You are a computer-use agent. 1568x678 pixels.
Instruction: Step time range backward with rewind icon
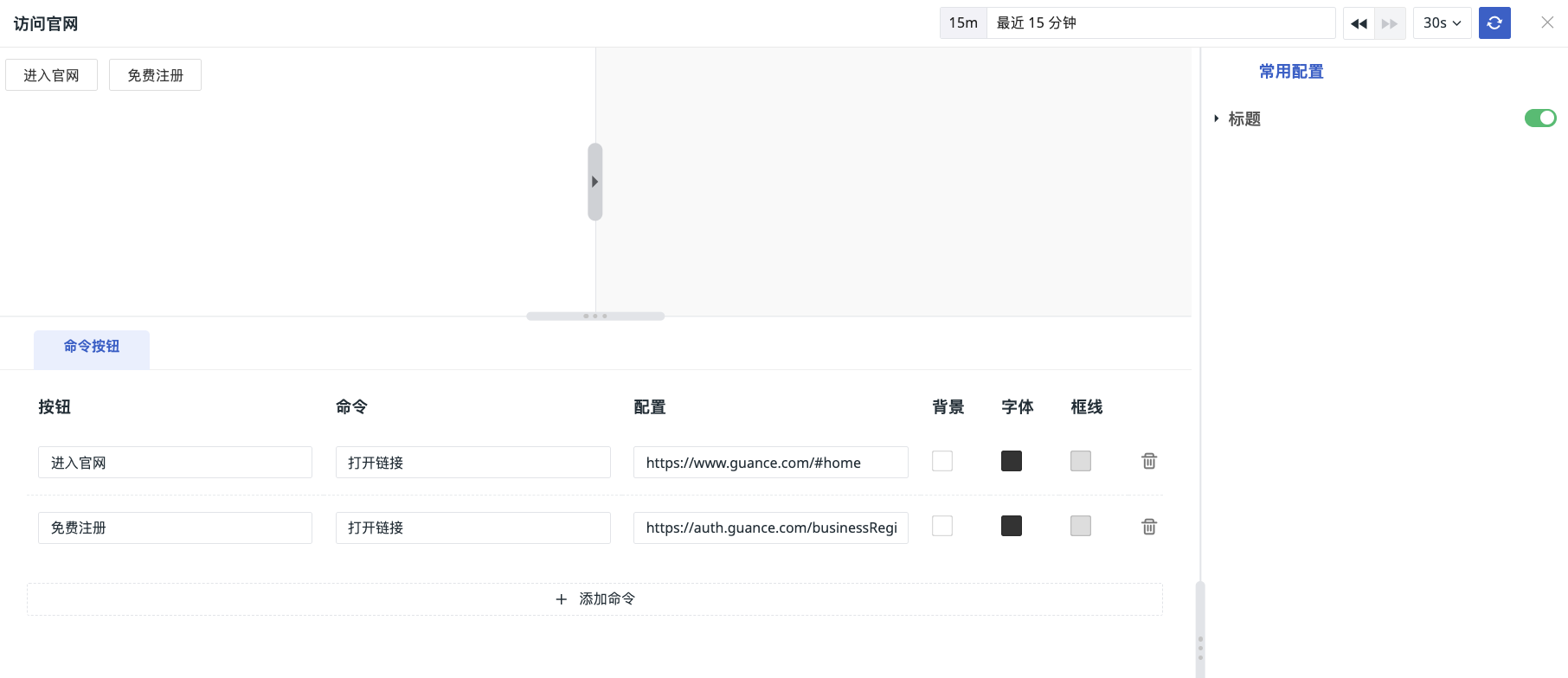[1359, 23]
